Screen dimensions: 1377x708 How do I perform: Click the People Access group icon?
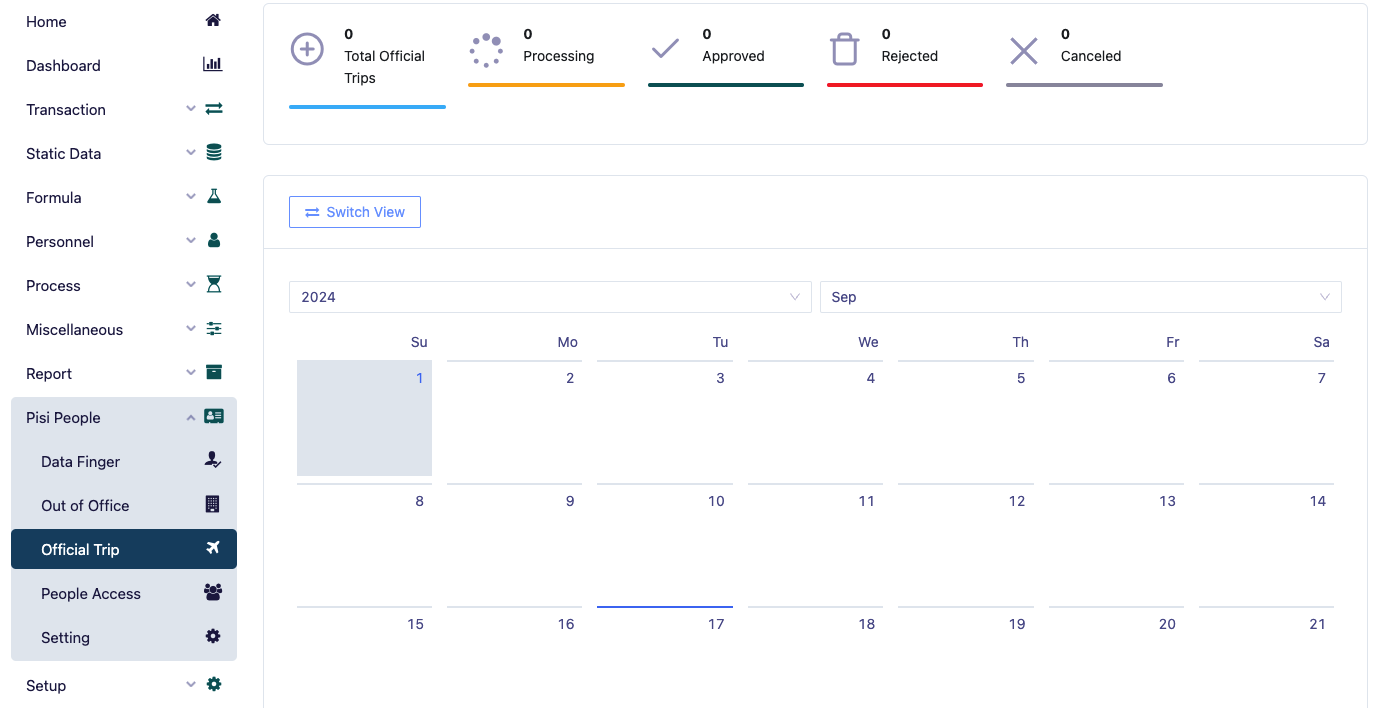click(x=213, y=593)
